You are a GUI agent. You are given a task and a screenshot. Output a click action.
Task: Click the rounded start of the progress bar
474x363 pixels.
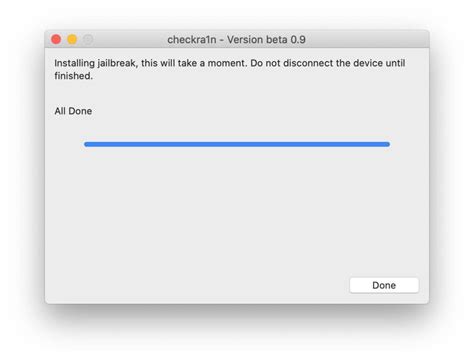click(x=86, y=144)
